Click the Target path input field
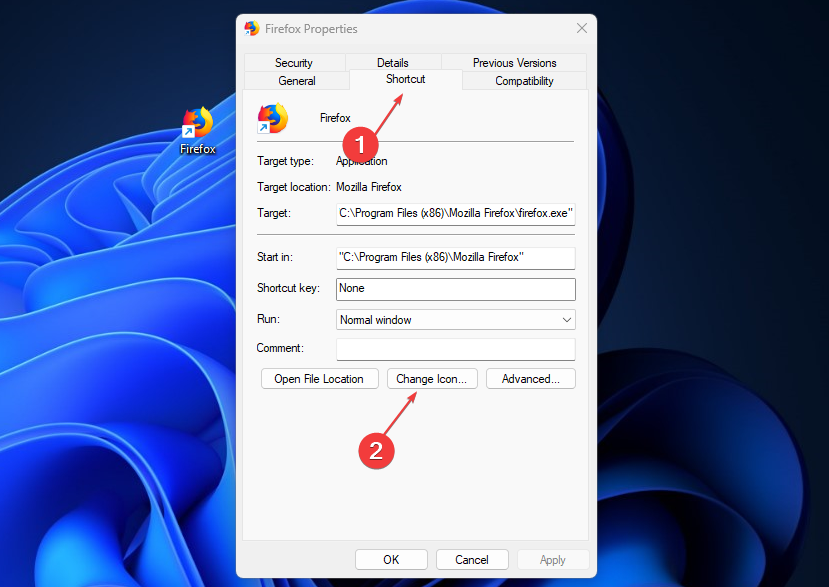The image size is (829, 587). (456, 214)
